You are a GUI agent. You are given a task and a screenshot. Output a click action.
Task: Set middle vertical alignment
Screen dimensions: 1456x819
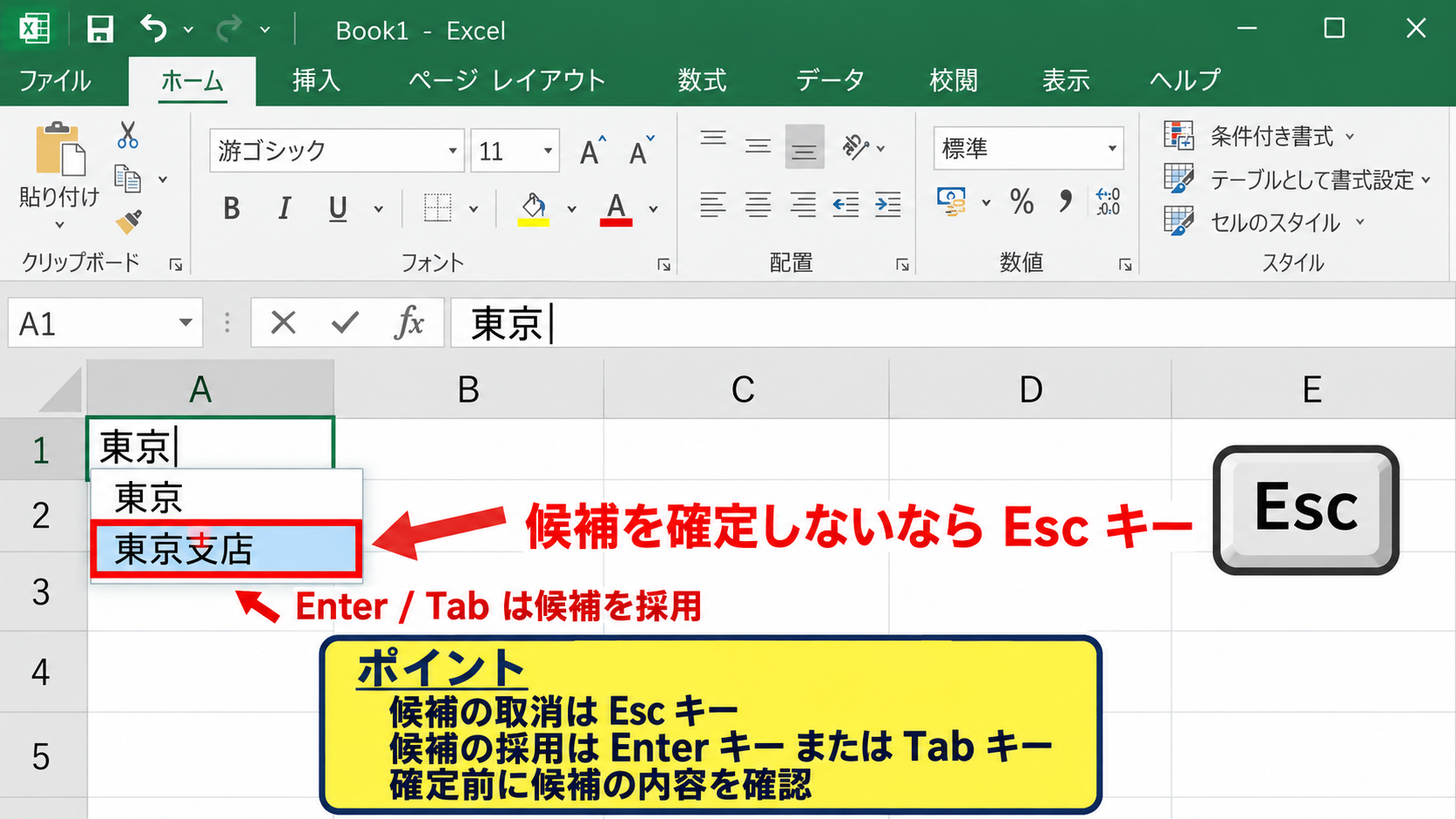(x=758, y=146)
